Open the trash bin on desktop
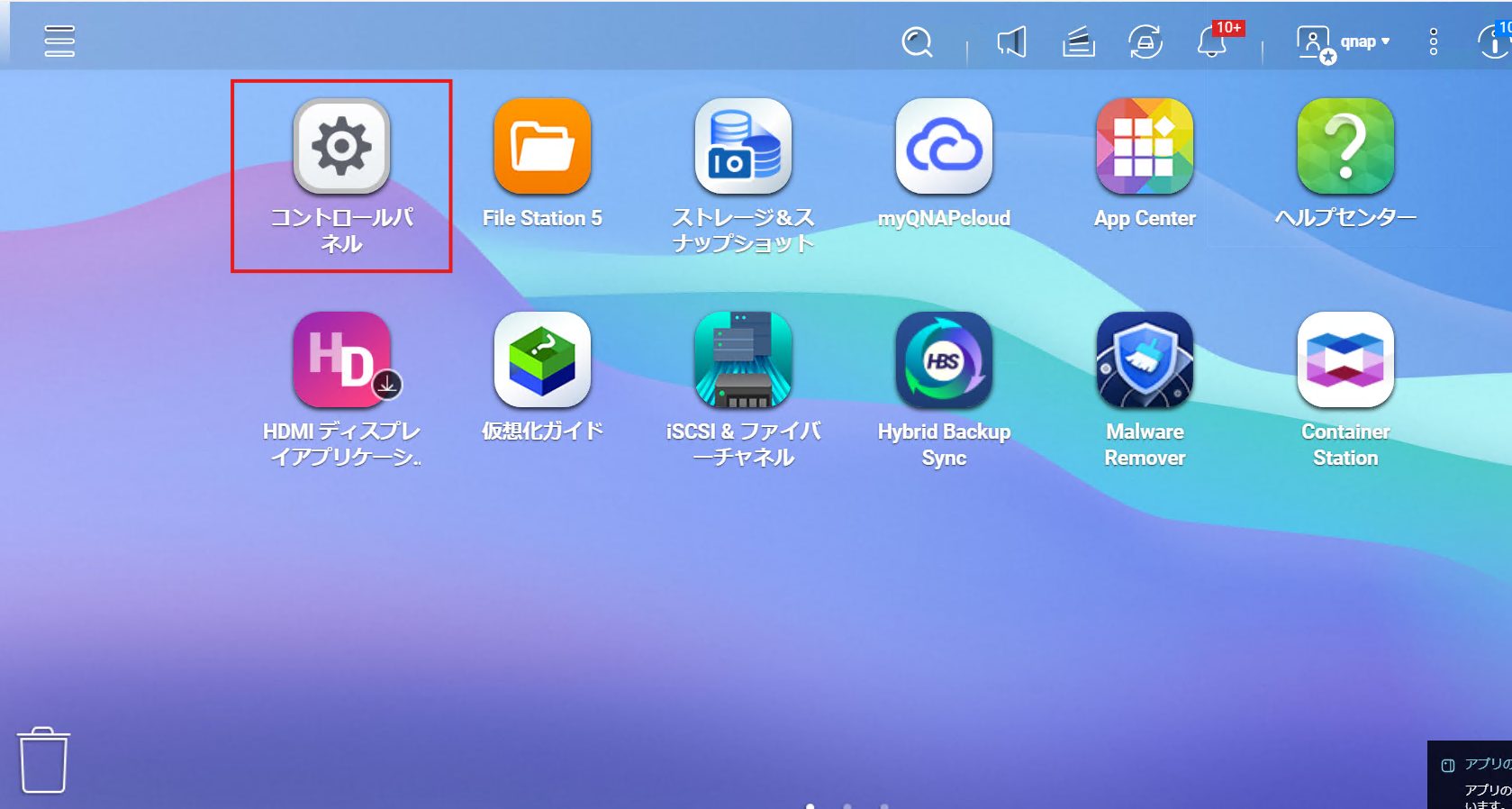 pyautogui.click(x=43, y=760)
